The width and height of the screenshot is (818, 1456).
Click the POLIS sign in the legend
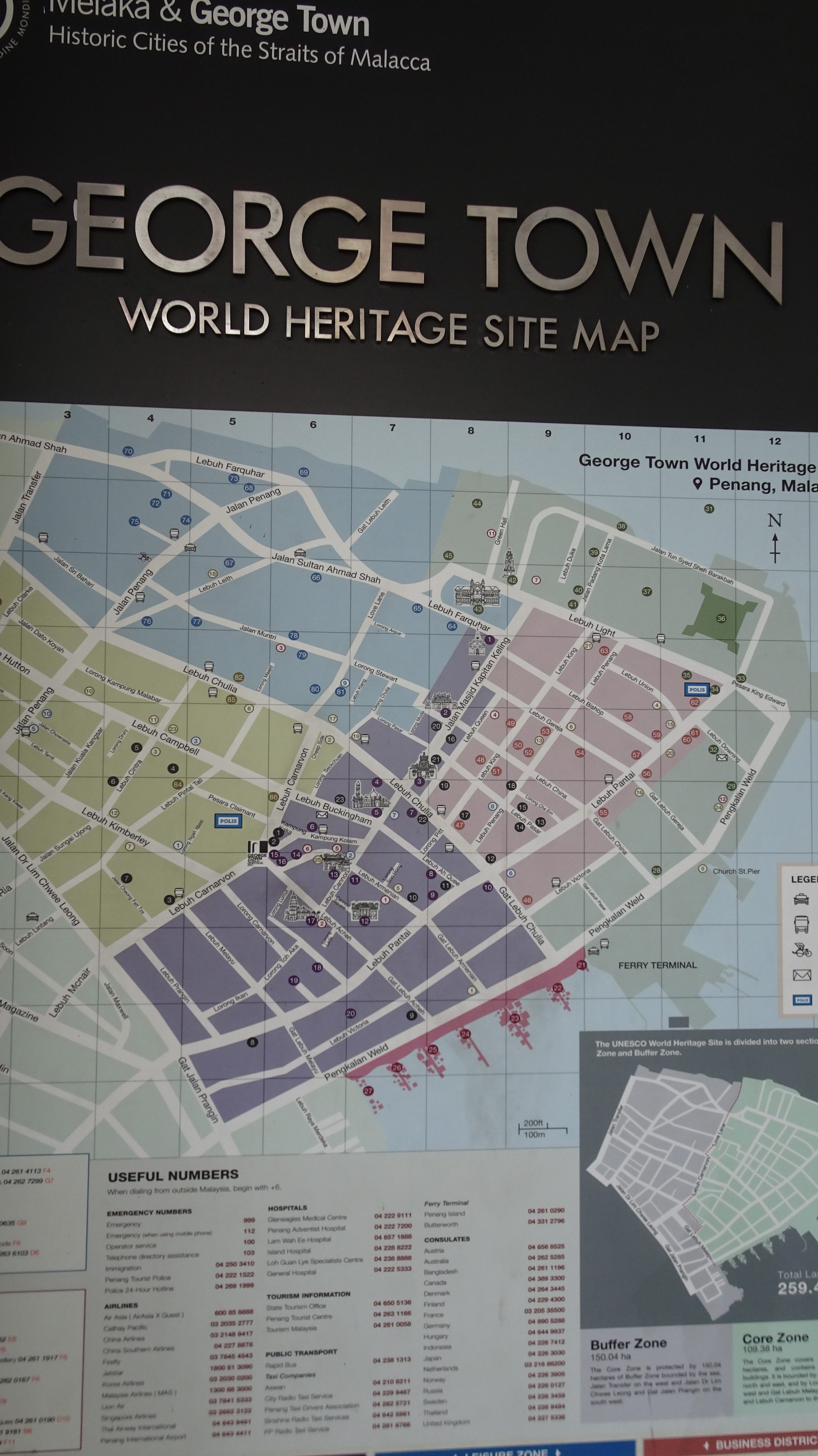[x=802, y=1000]
